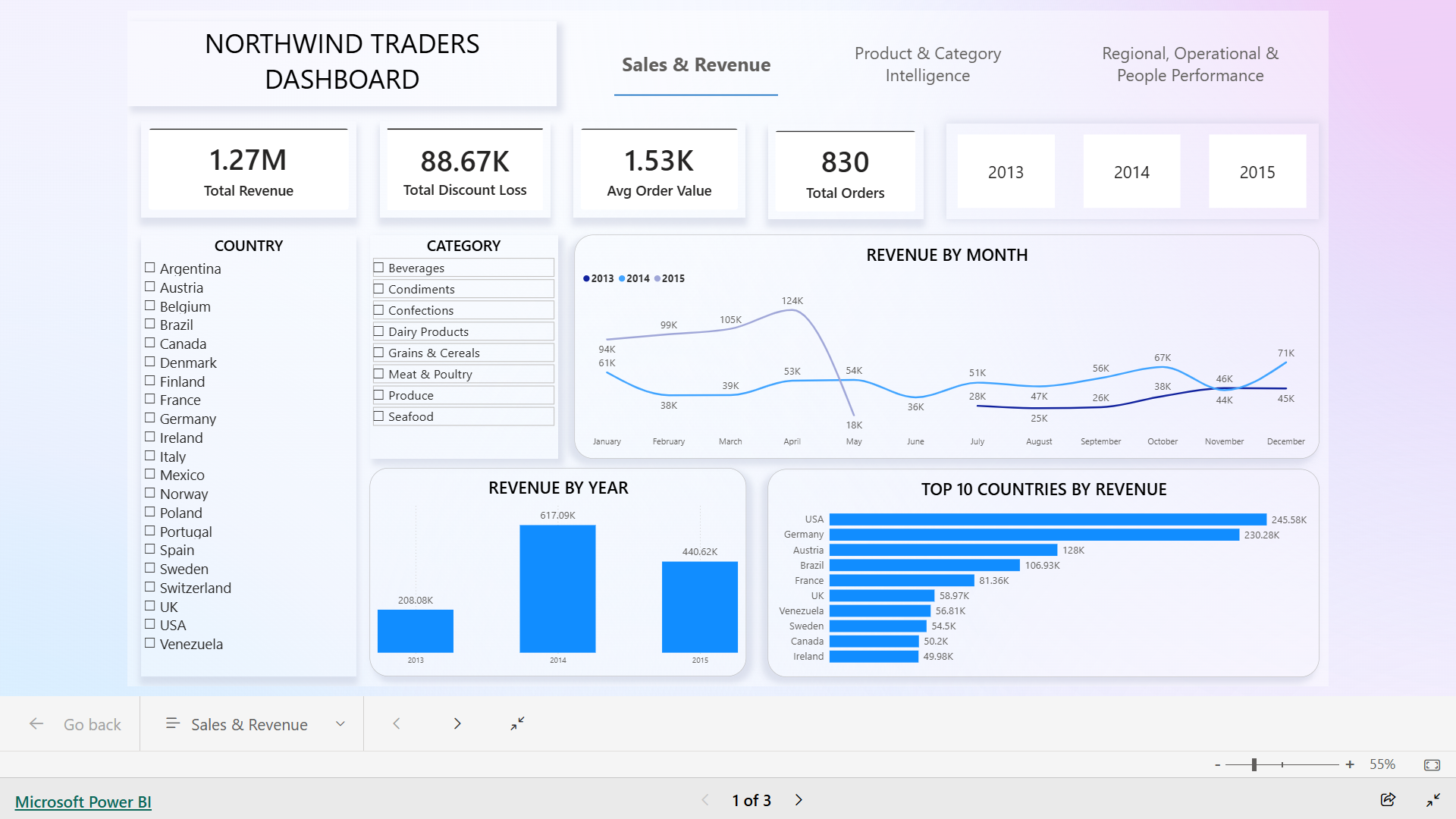
Task: Go to next report page chevron
Action: 457,724
